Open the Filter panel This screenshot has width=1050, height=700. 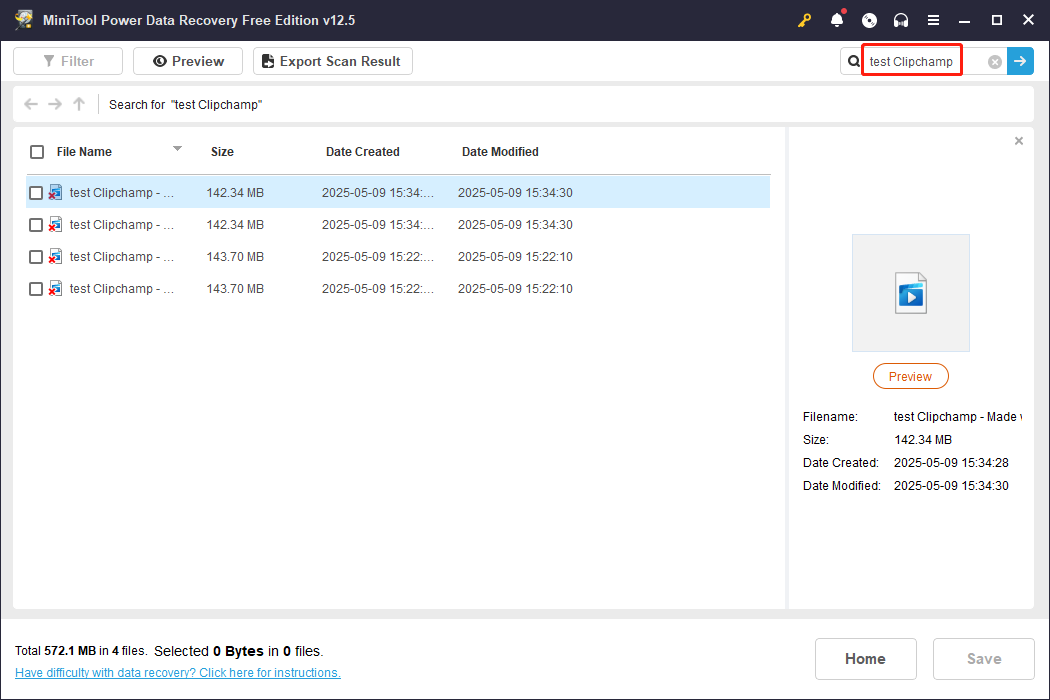point(67,61)
